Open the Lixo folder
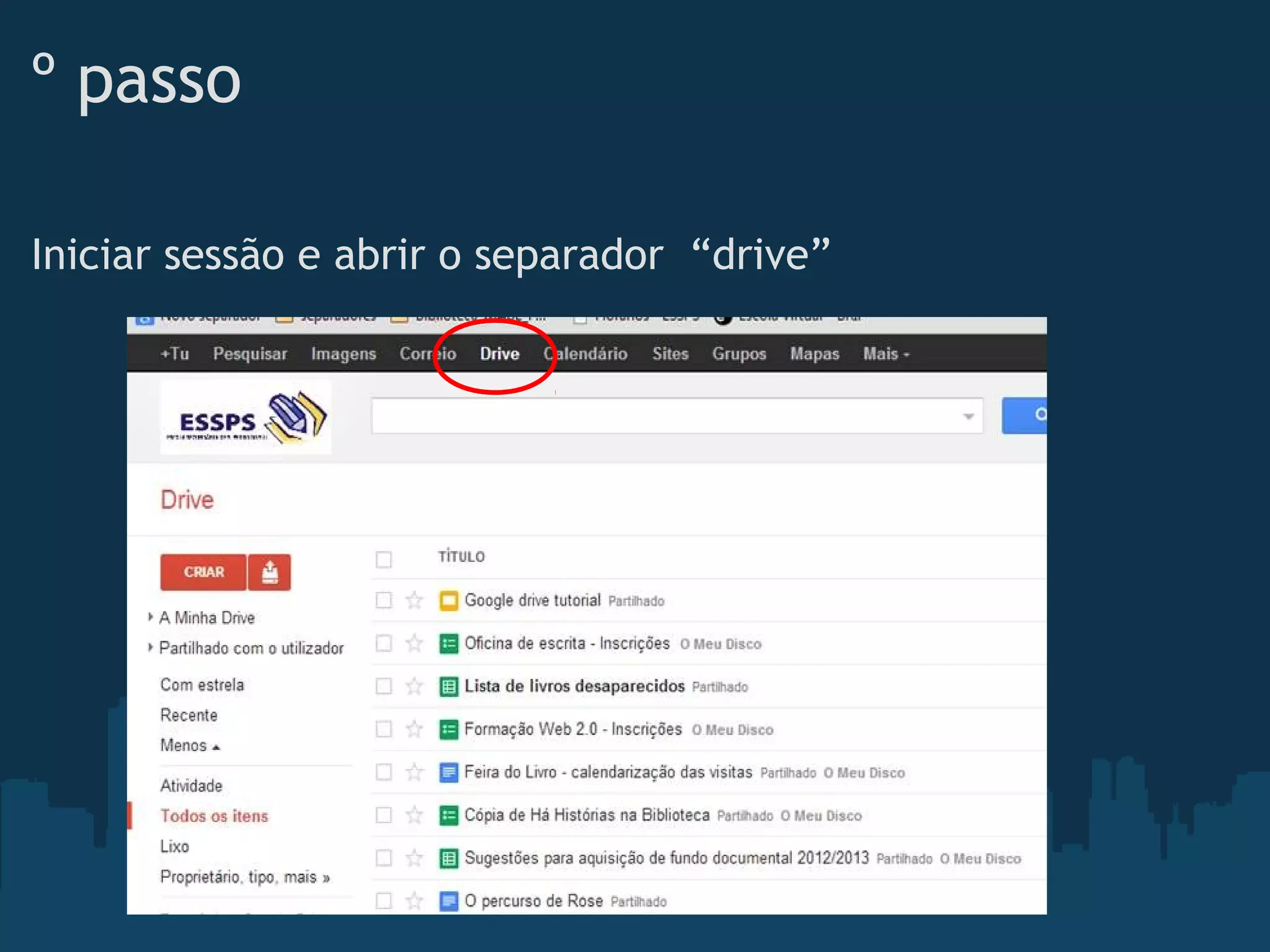This screenshot has height=952, width=1270. pos(174,846)
